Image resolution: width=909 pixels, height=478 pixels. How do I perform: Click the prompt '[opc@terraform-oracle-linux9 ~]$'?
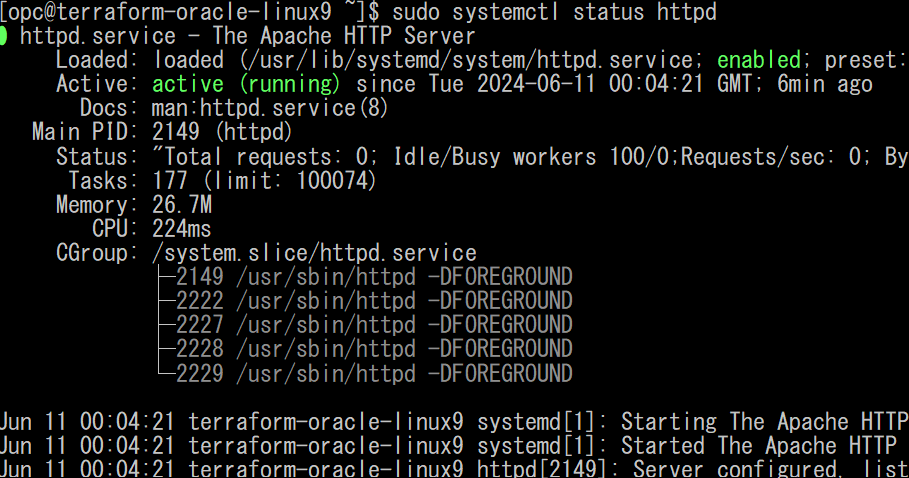(x=190, y=12)
